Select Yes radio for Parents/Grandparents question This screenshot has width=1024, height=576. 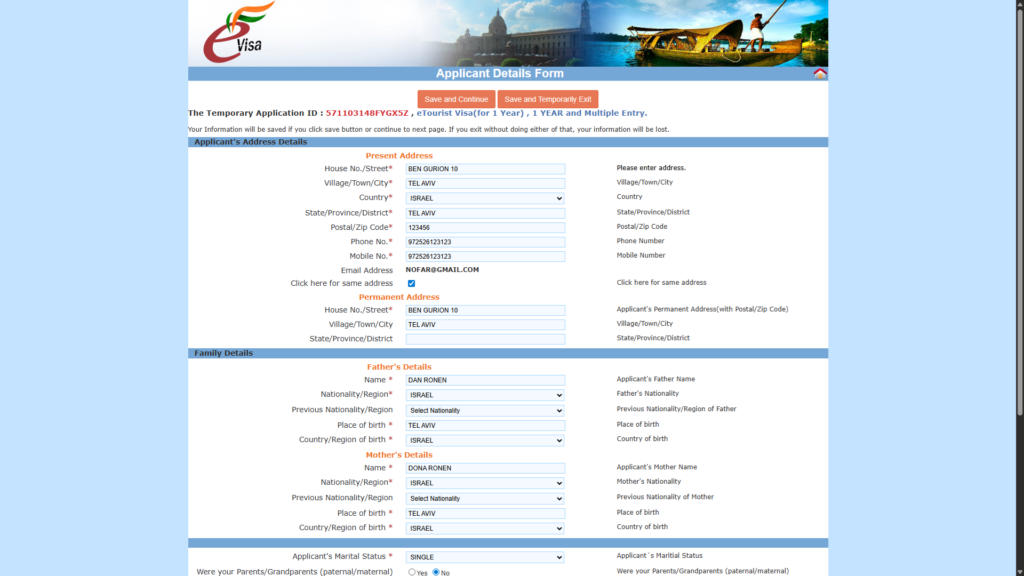[412, 572]
